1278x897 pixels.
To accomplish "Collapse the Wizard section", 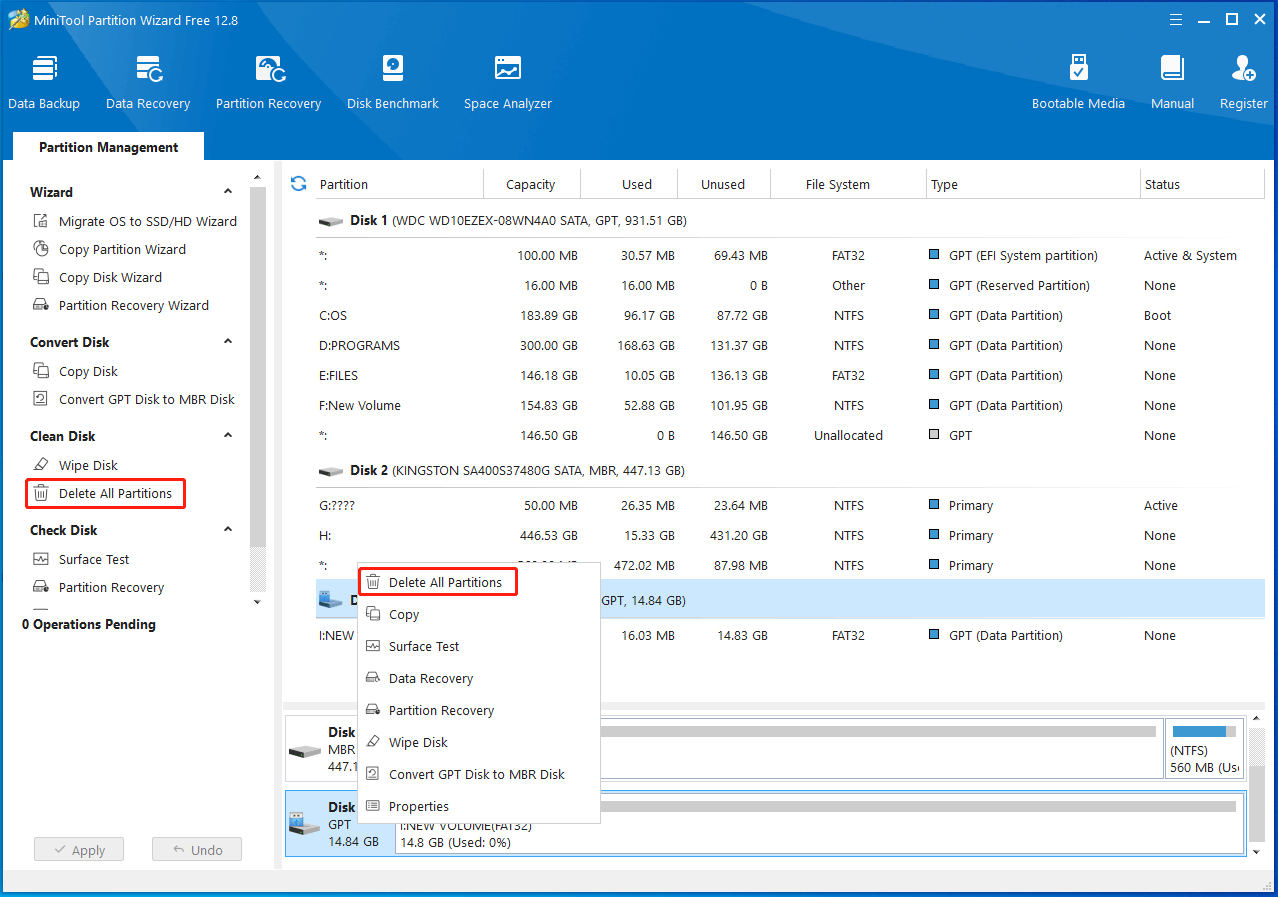I will 228,192.
